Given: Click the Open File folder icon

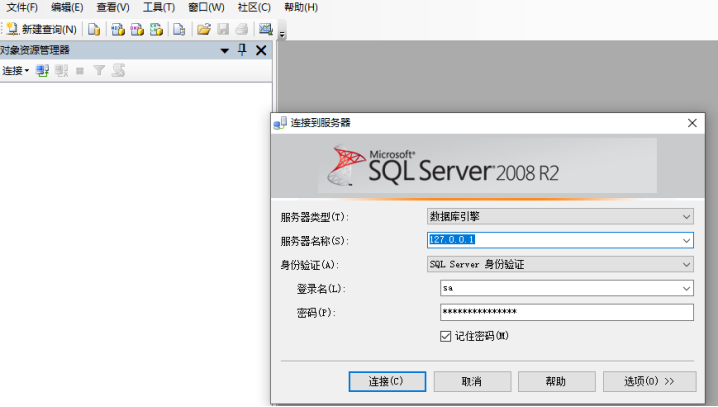Looking at the screenshot, I should (x=203, y=29).
